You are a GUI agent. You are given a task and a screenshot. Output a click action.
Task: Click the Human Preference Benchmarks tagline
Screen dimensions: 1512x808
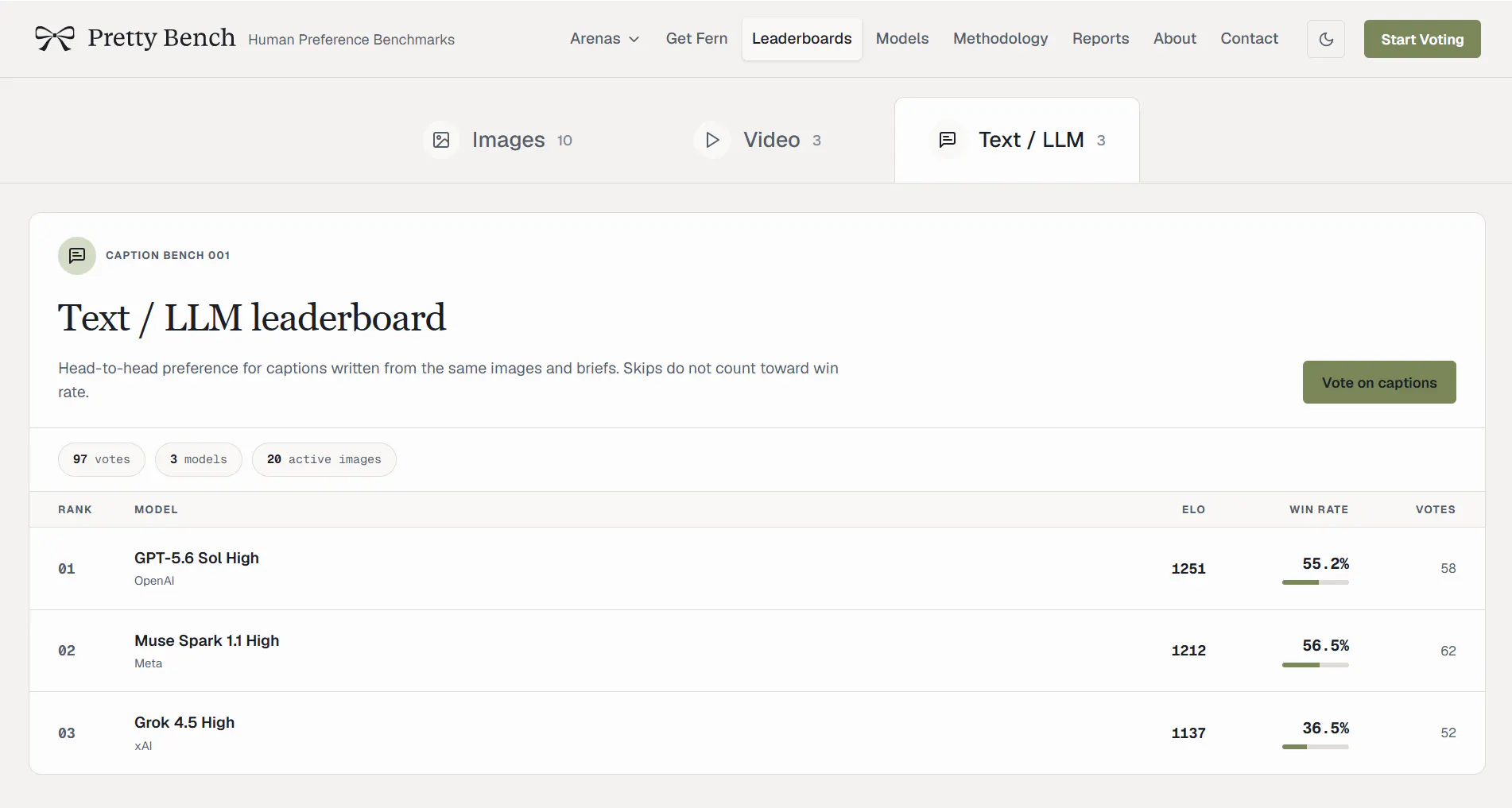click(x=351, y=40)
